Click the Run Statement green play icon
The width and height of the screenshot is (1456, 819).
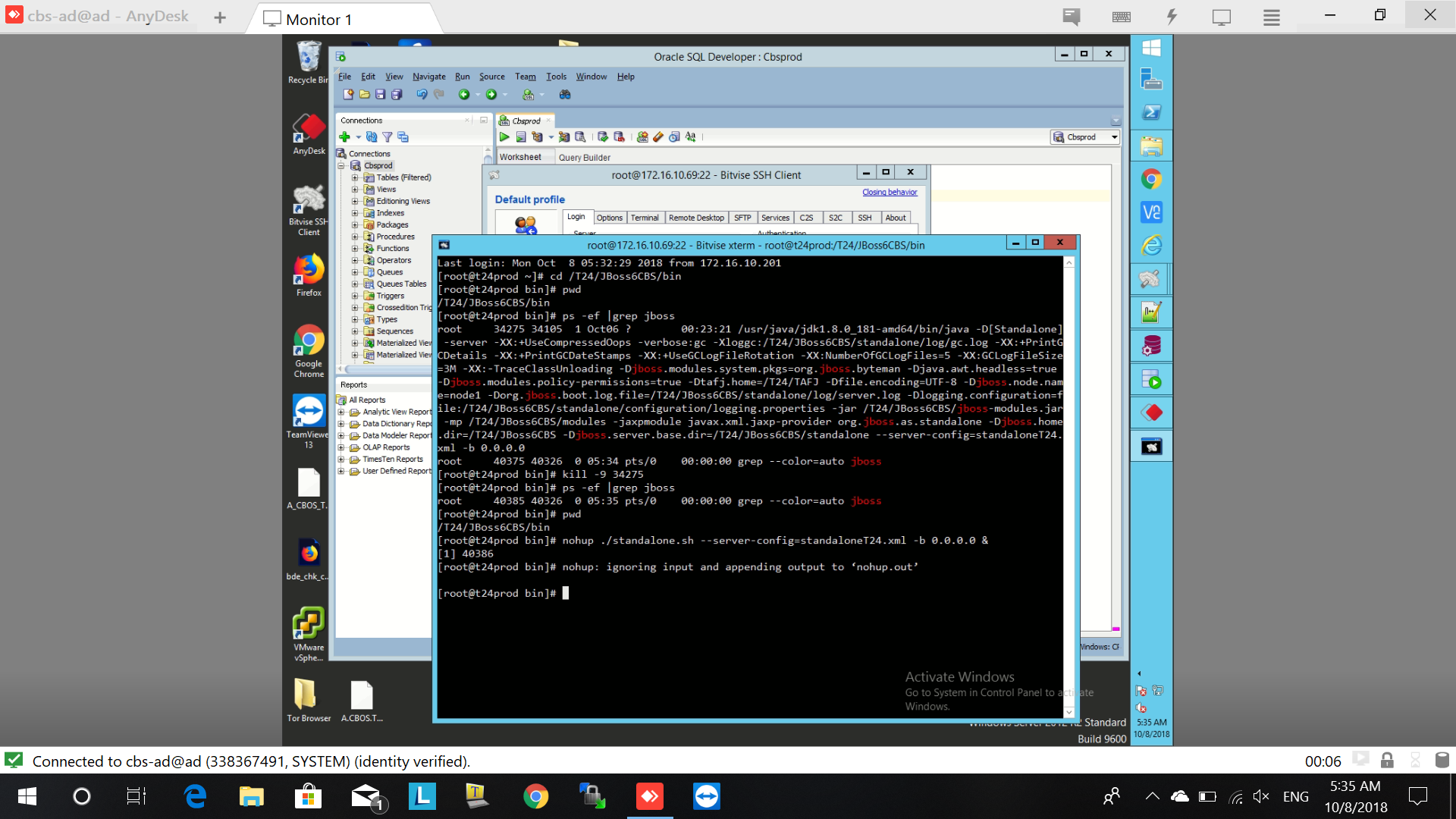504,137
